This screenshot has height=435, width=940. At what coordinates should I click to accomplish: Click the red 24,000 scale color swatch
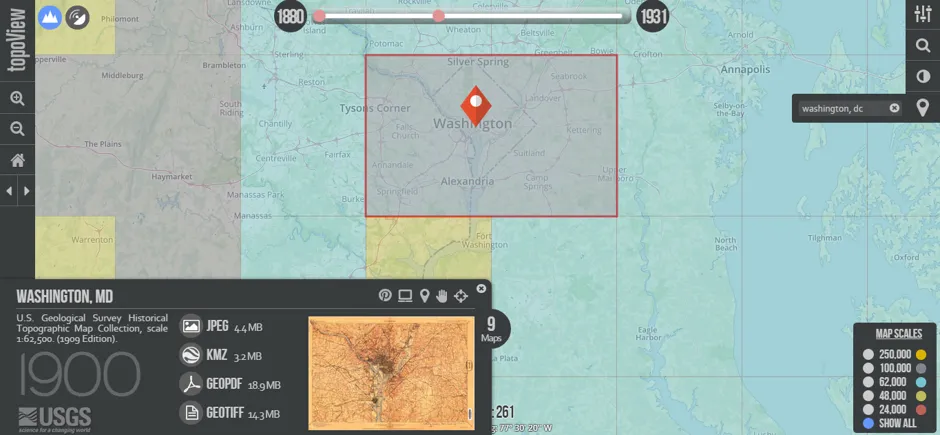tap(921, 410)
